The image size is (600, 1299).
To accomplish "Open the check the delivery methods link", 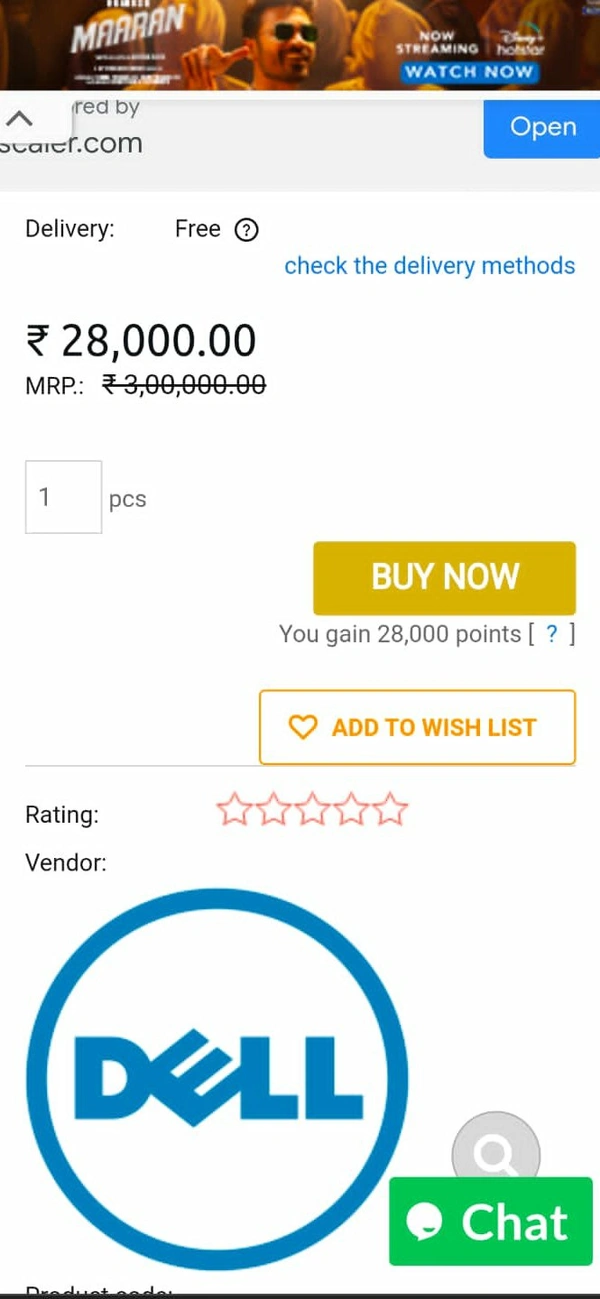I will (429, 266).
